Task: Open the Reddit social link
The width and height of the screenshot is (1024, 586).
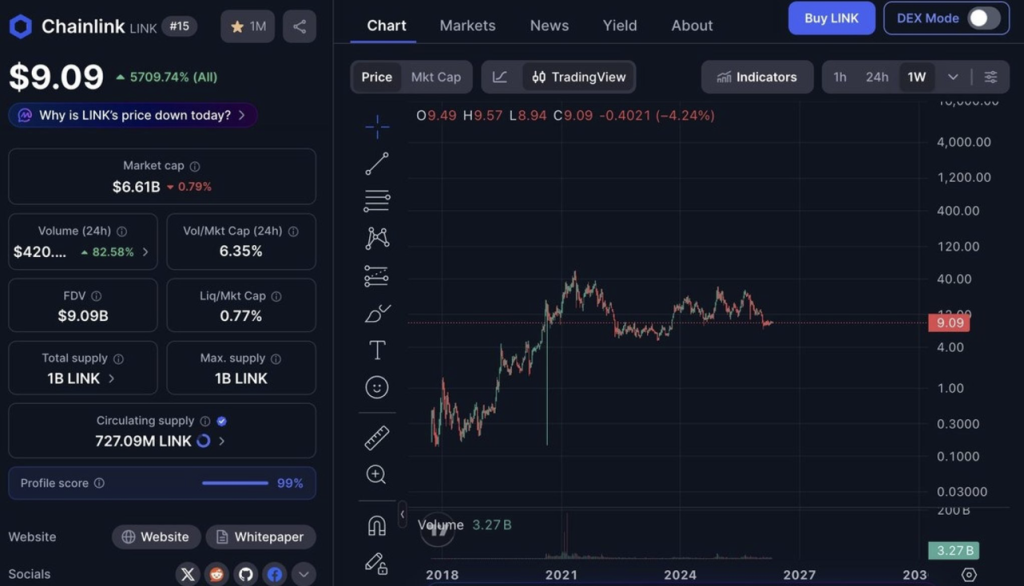Action: point(217,574)
